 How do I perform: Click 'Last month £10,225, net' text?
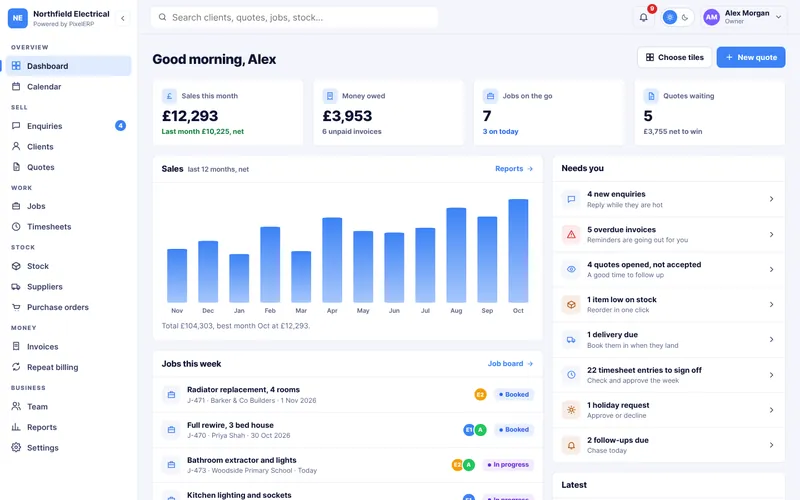click(x=203, y=132)
